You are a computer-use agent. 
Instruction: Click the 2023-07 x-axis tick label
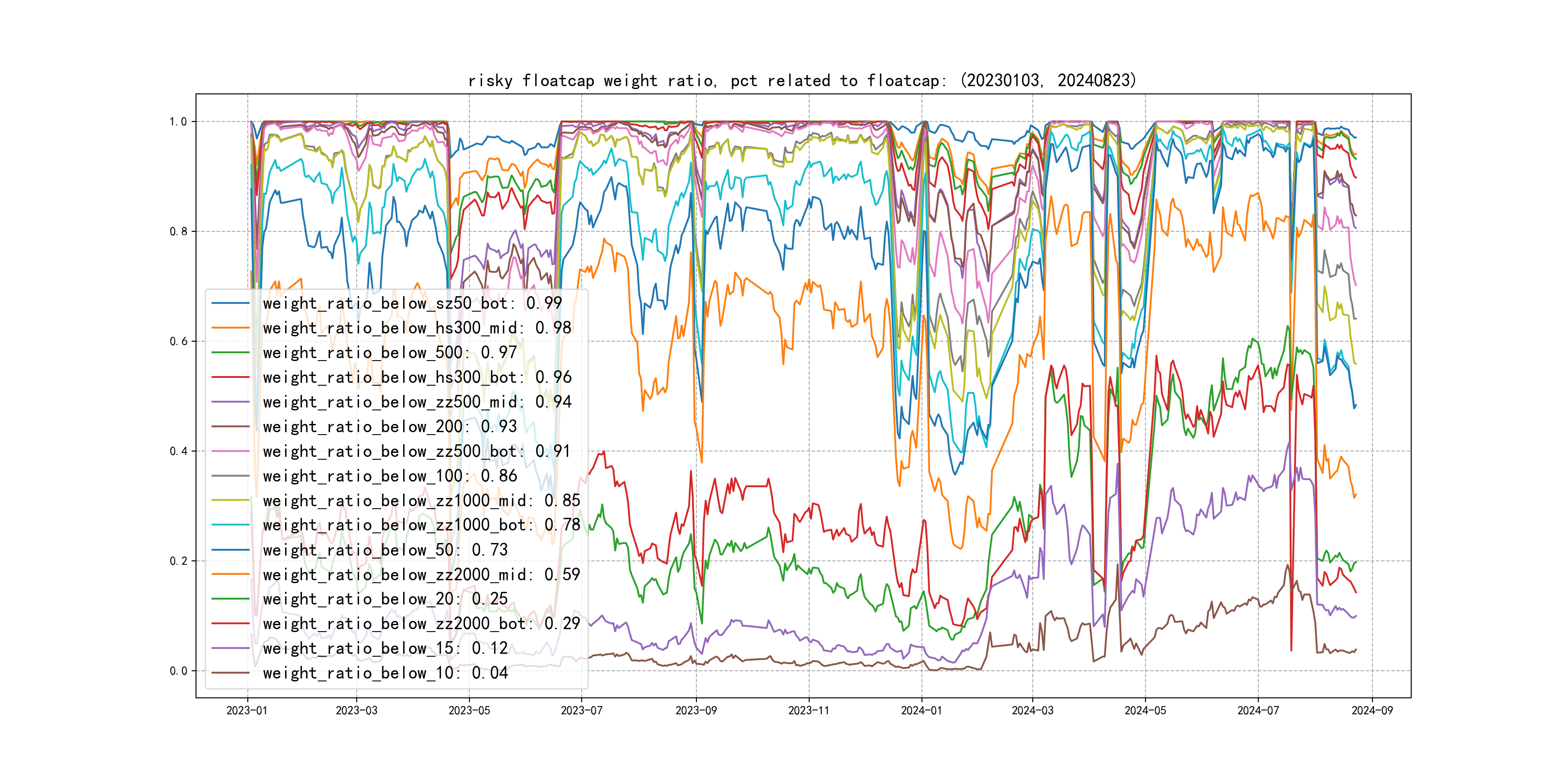[581, 710]
